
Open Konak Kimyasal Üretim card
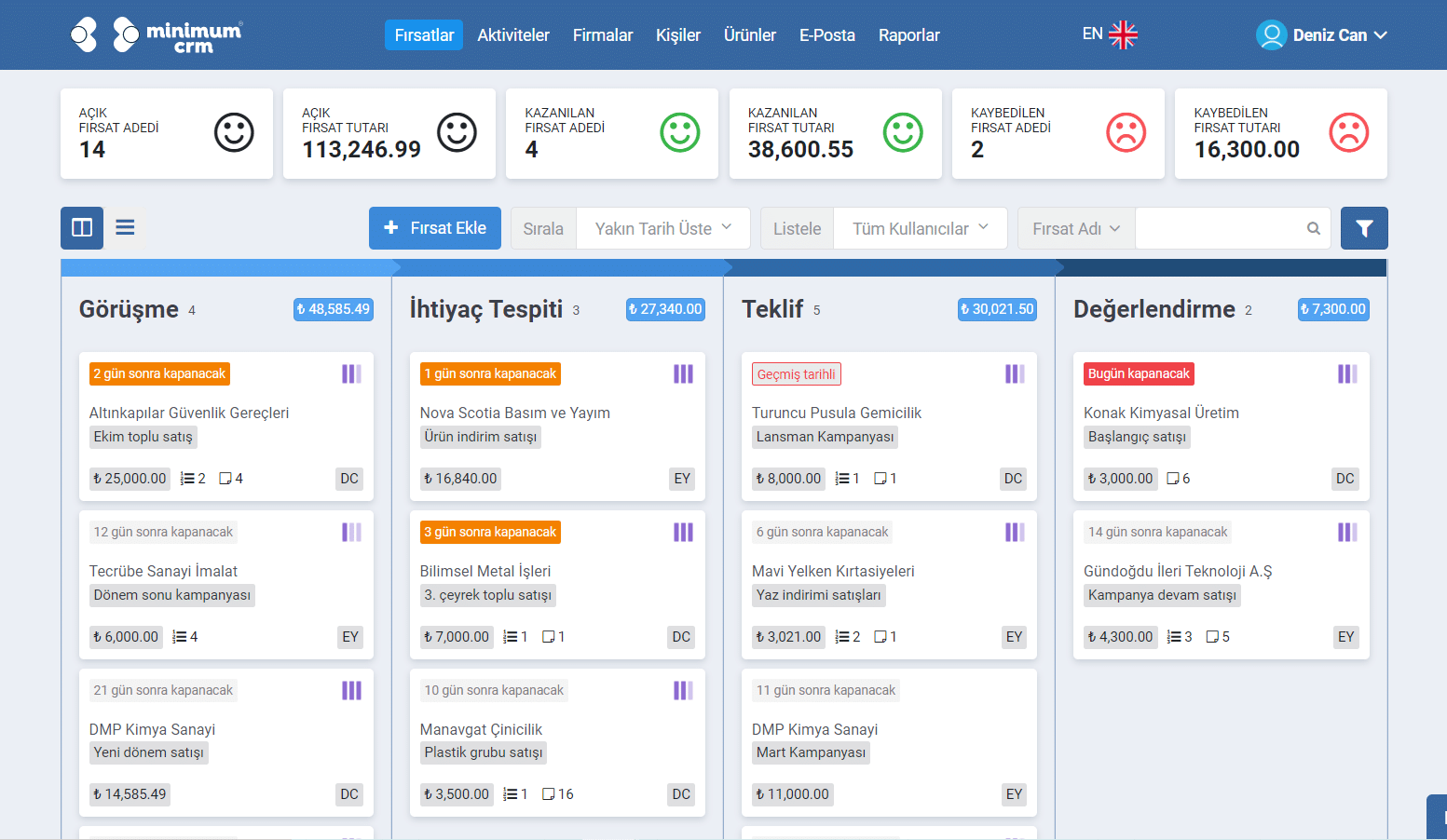pos(1161,413)
